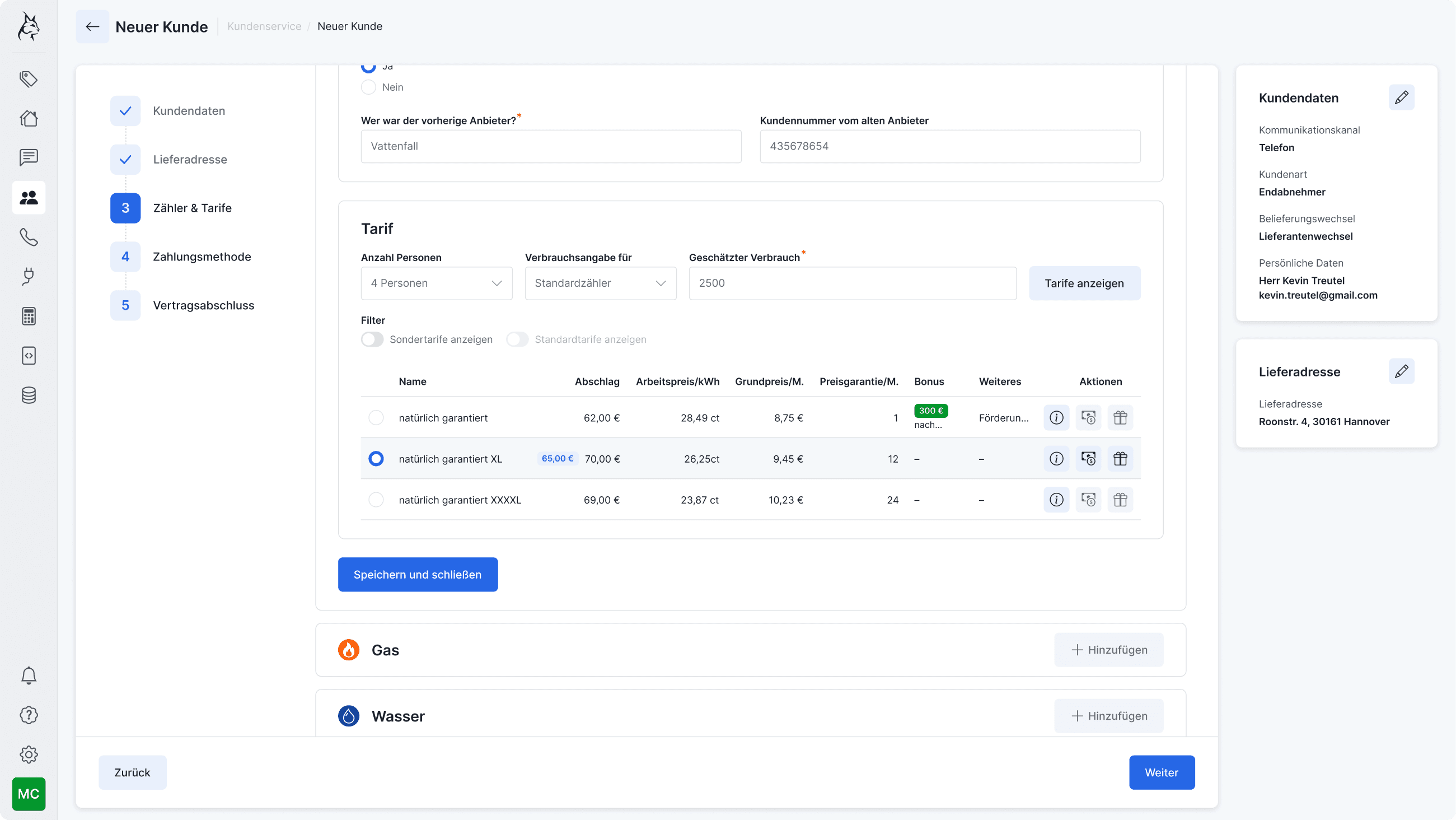Click the Geschätzter Verbrauch input field
The image size is (1456, 820).
tap(852, 283)
